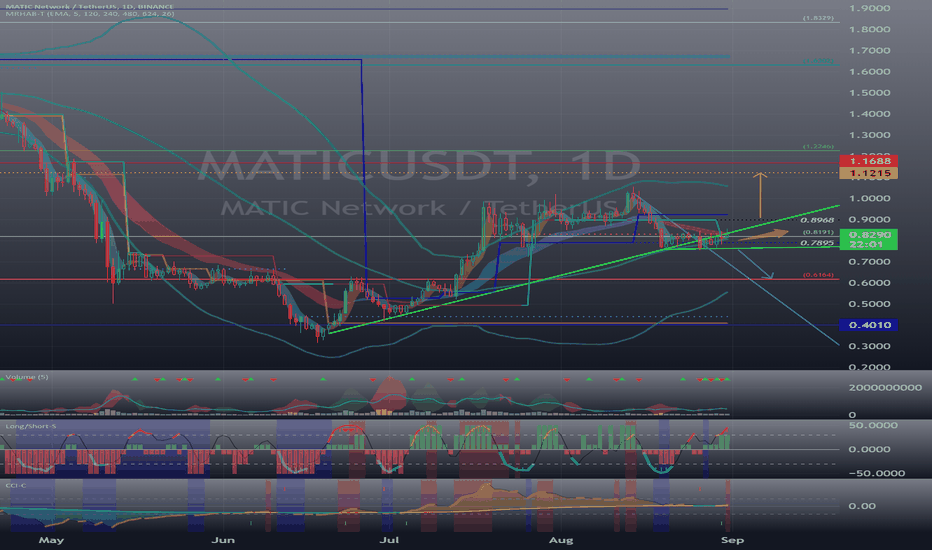Image resolution: width=932 pixels, height=550 pixels.
Task: Select the Long/Short-S indicator label
Action: coord(31,426)
